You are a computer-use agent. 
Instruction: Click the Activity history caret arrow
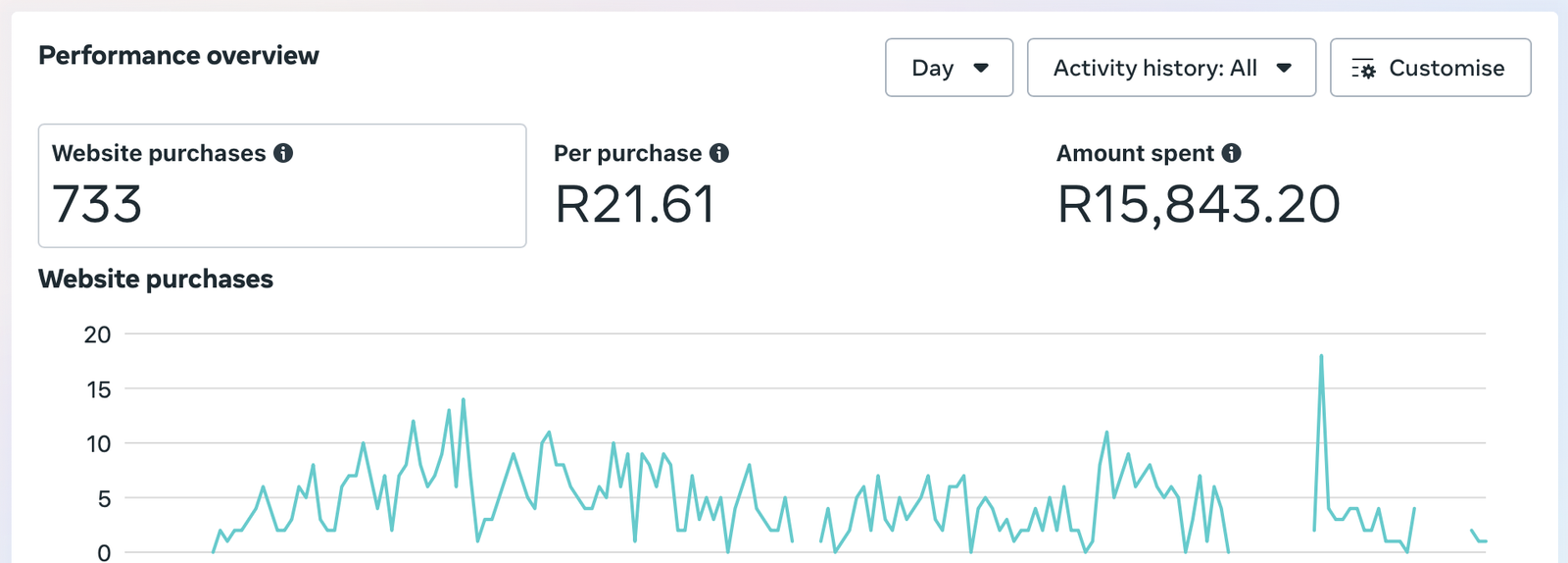click(1284, 68)
